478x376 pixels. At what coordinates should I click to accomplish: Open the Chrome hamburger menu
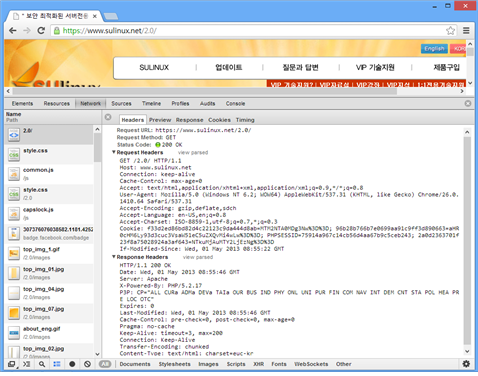coord(466,31)
